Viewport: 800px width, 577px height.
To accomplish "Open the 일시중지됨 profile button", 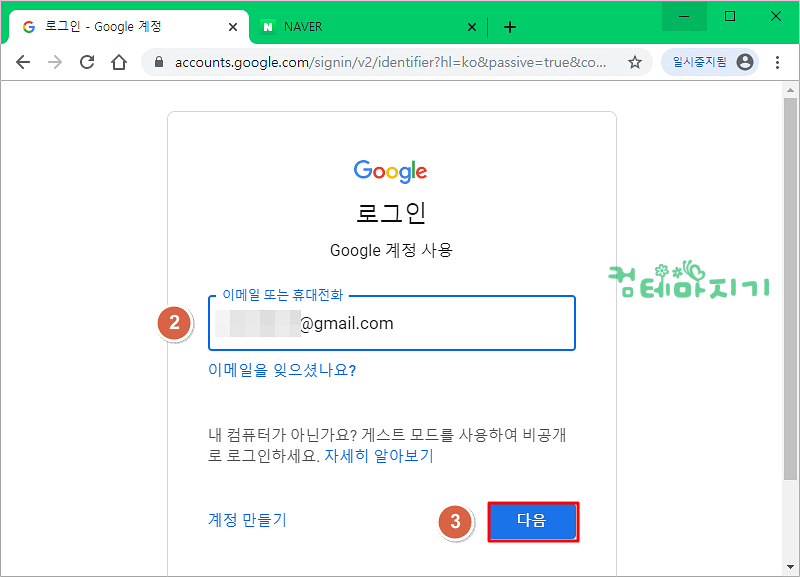I will click(x=710, y=62).
